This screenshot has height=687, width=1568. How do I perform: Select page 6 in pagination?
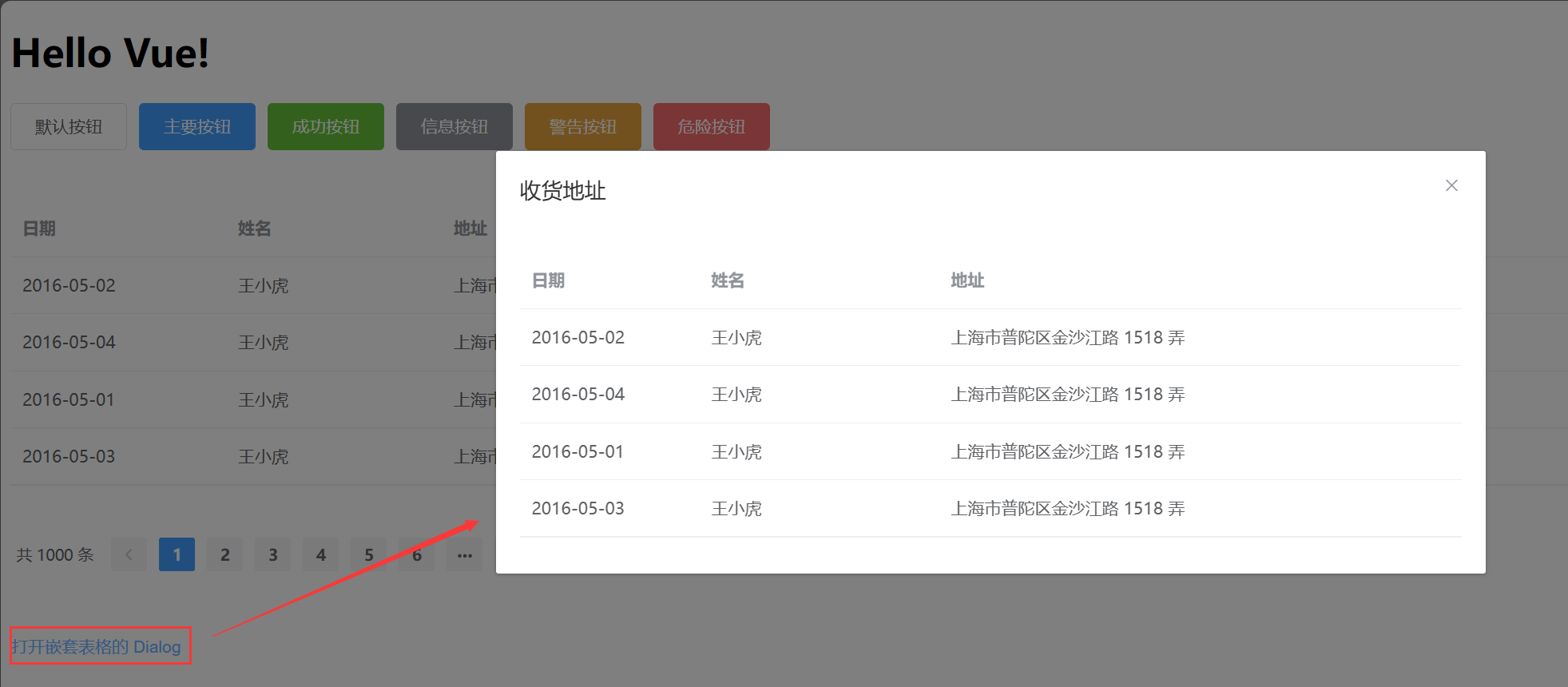416,554
